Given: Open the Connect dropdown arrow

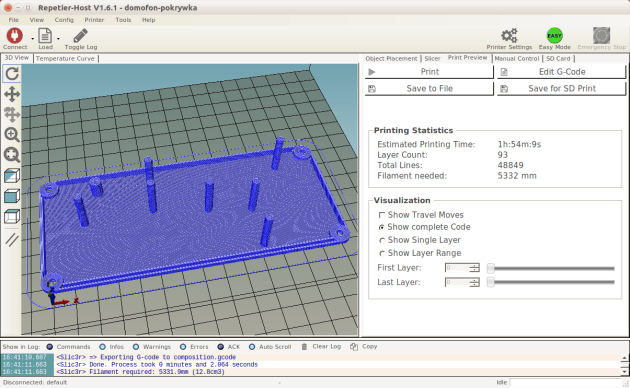Looking at the screenshot, I should coord(33,39).
